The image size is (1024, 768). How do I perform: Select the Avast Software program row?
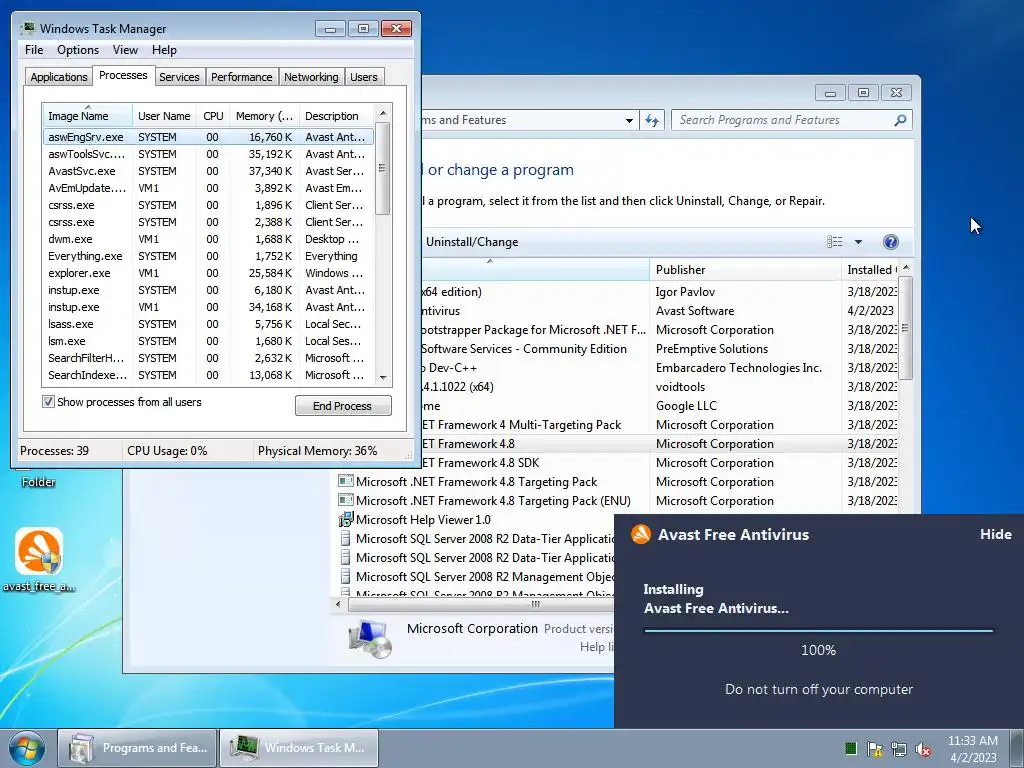click(x=660, y=311)
